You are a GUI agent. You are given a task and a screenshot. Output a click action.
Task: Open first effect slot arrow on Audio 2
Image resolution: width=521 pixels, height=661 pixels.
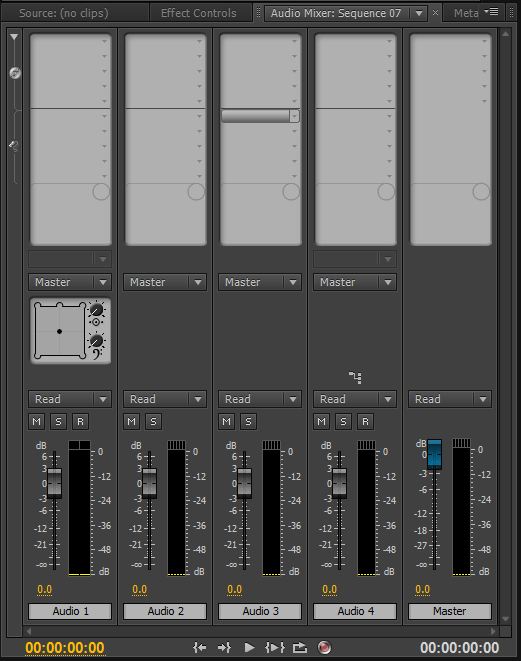[199, 41]
